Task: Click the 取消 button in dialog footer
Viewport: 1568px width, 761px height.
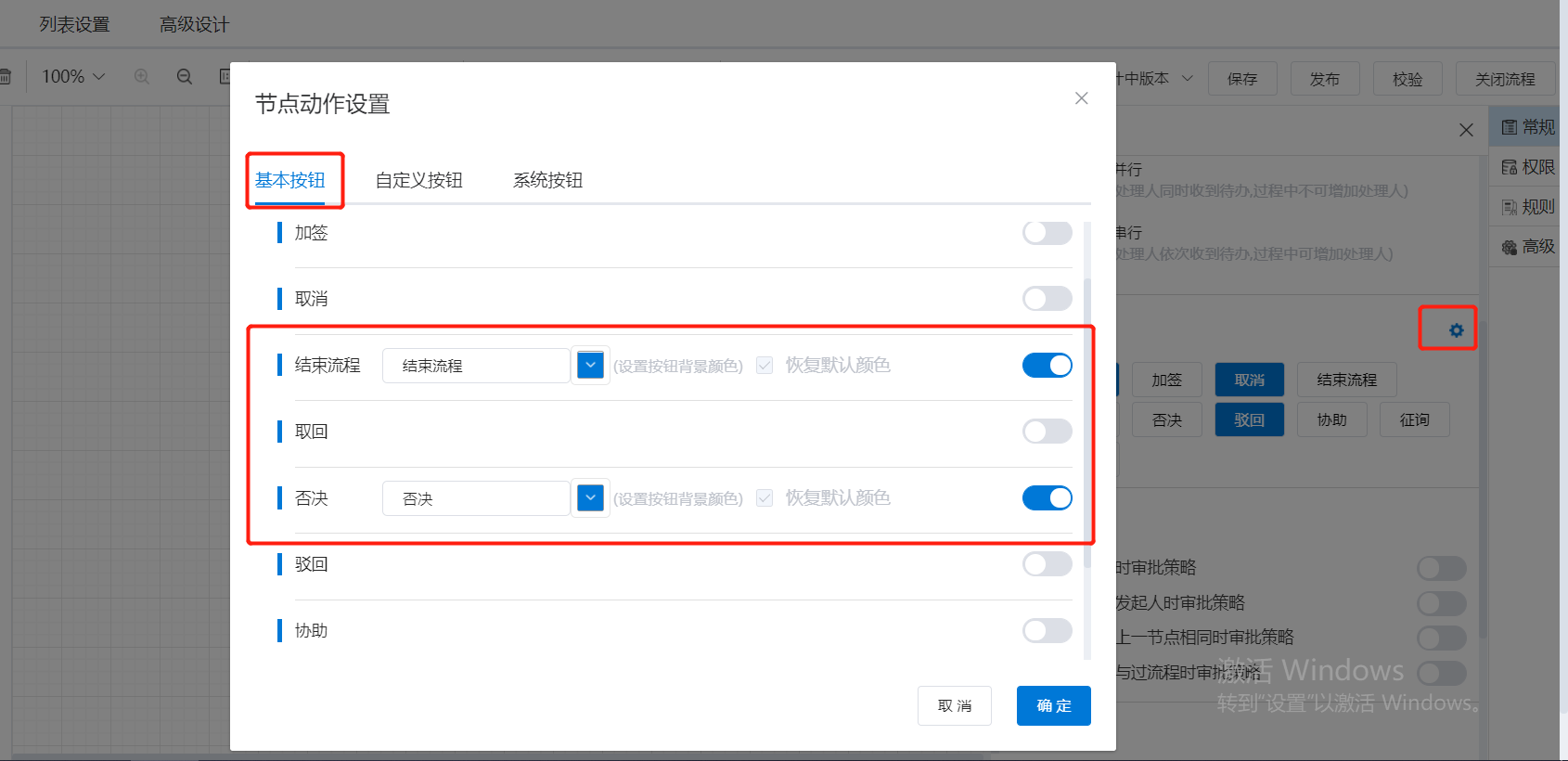Action: (955, 706)
